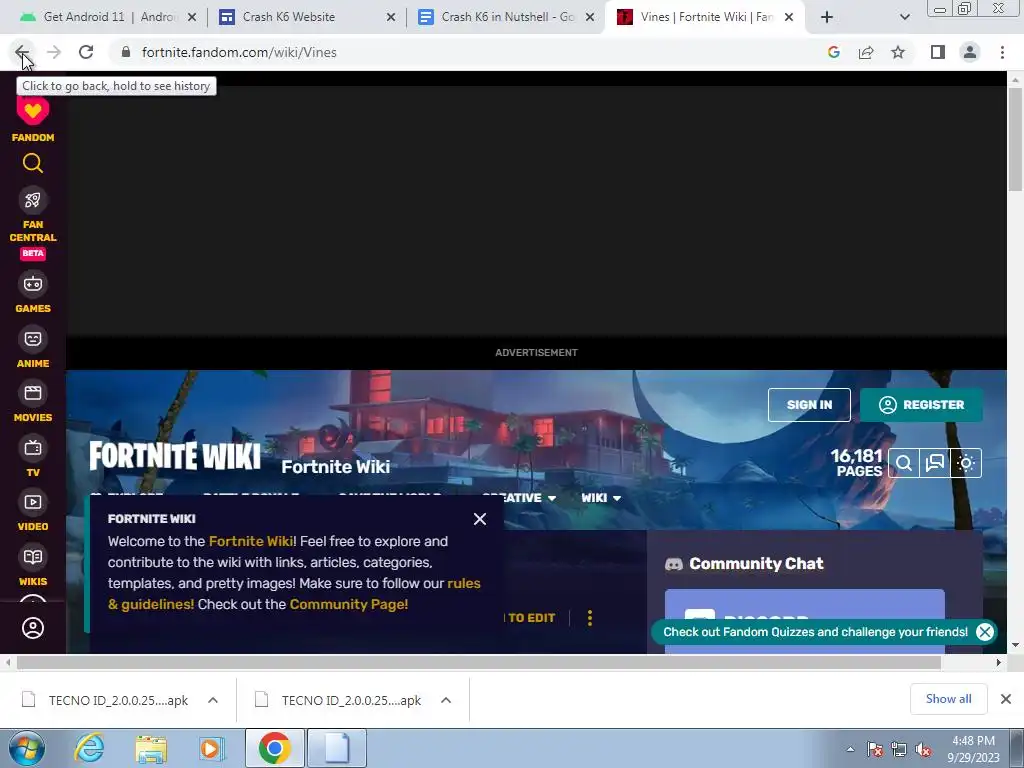Click the SIGN IN button
The image size is (1024, 768).
point(809,405)
